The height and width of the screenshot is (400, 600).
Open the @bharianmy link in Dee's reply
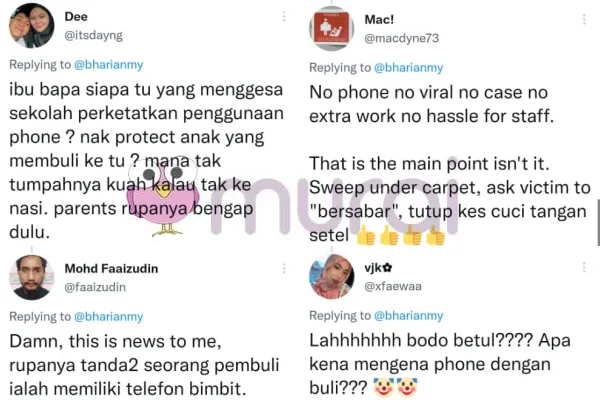(x=109, y=65)
